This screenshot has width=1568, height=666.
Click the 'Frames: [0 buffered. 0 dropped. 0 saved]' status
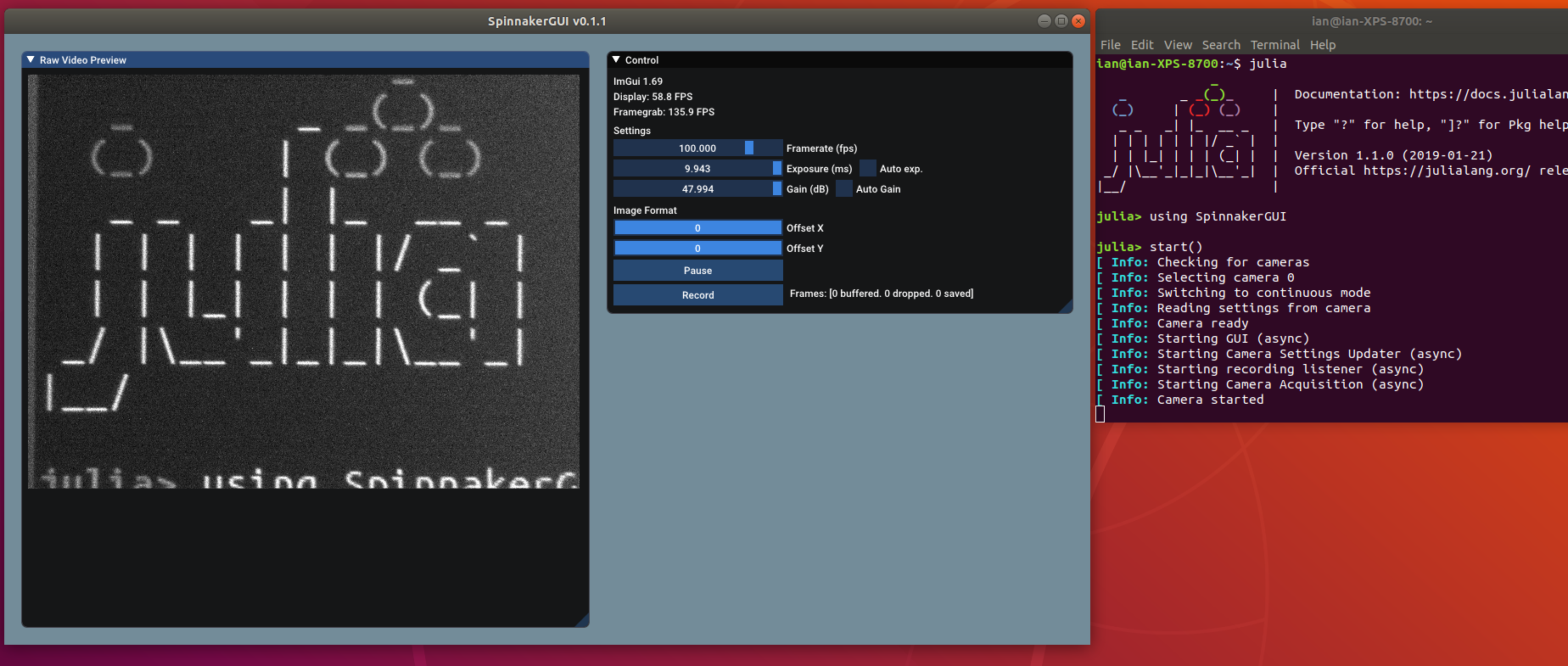[x=882, y=294]
